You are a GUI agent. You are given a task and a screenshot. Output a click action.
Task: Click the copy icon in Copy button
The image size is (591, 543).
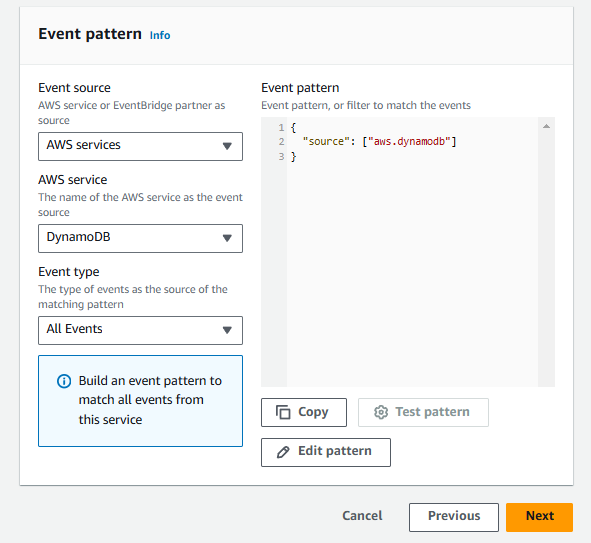[x=283, y=412]
